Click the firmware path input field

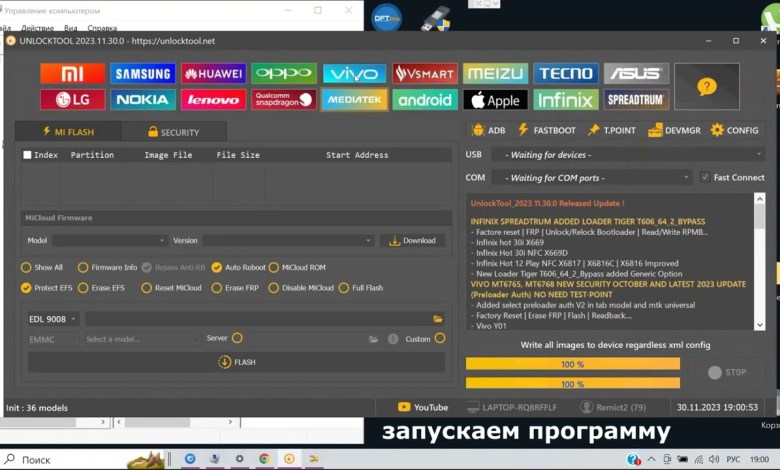[x=259, y=319]
